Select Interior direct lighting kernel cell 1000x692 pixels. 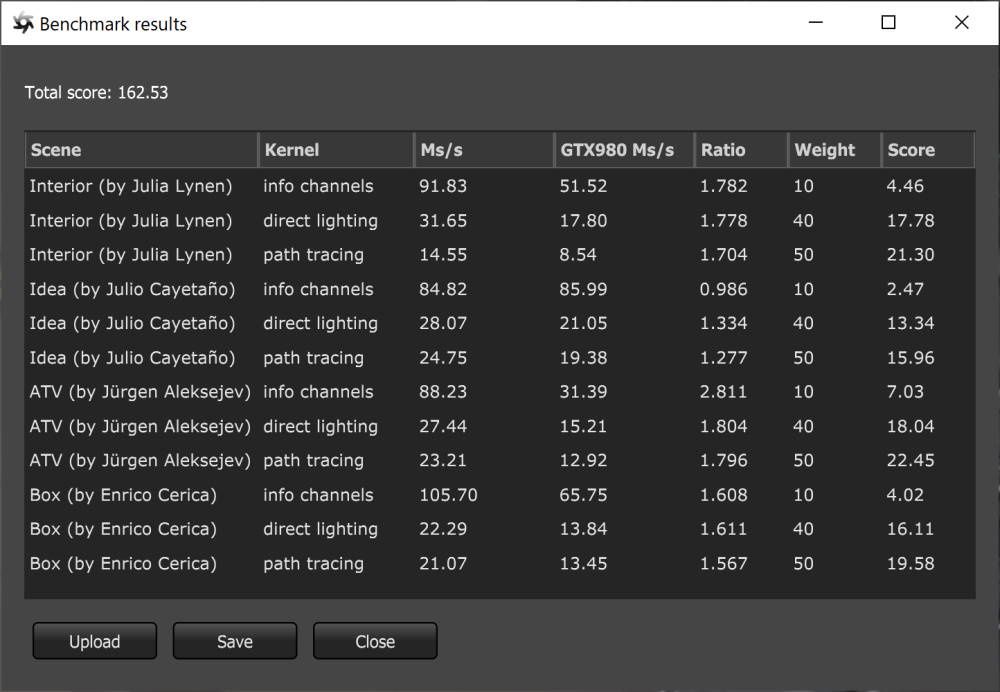(320, 221)
